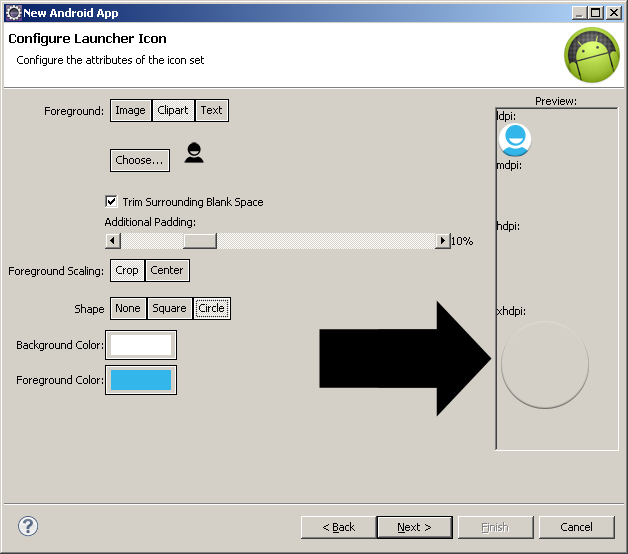
Task: Click the mdpi: preview label
Action: tap(509, 165)
